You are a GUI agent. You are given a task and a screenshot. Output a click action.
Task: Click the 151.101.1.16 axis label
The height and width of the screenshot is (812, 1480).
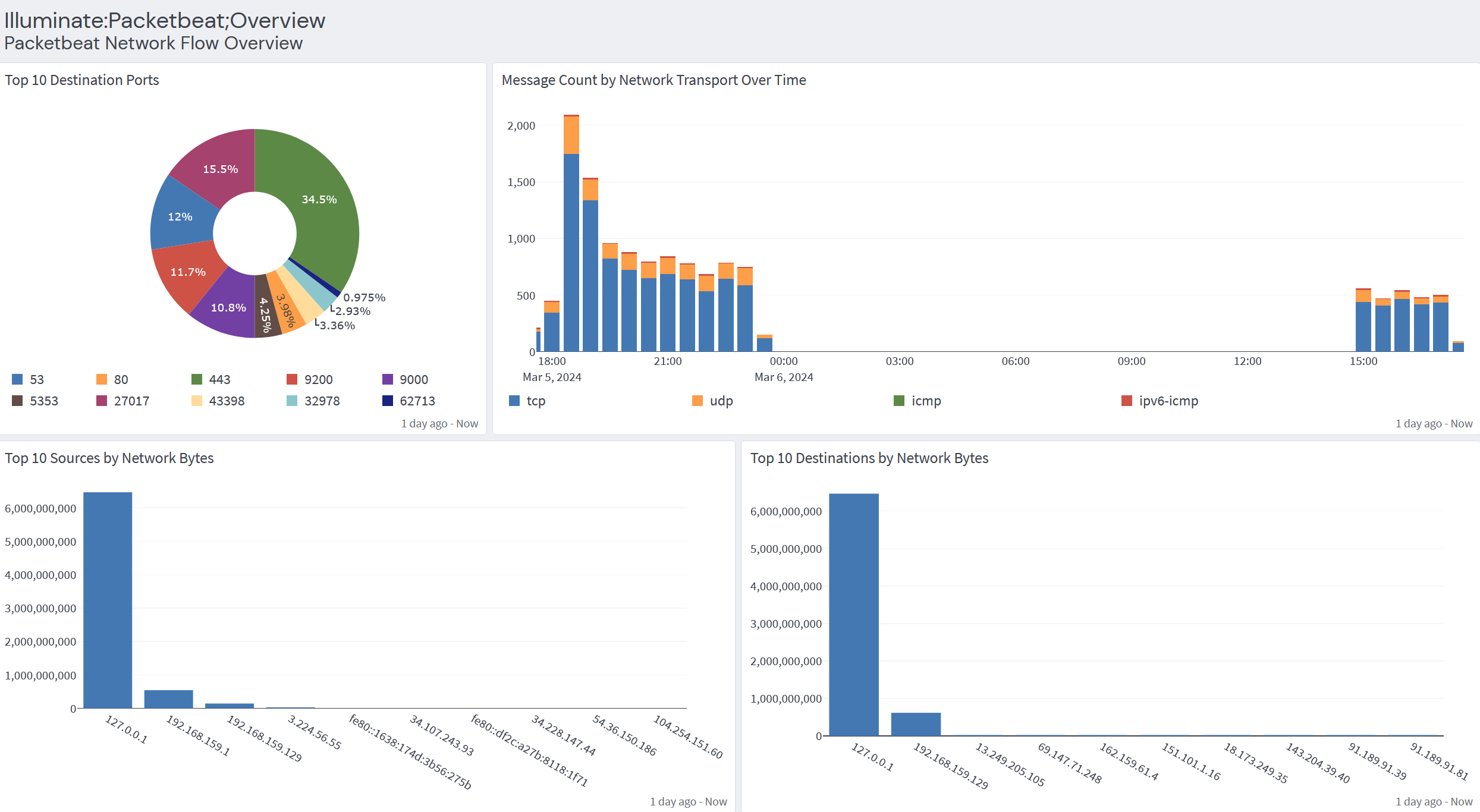point(1191,761)
